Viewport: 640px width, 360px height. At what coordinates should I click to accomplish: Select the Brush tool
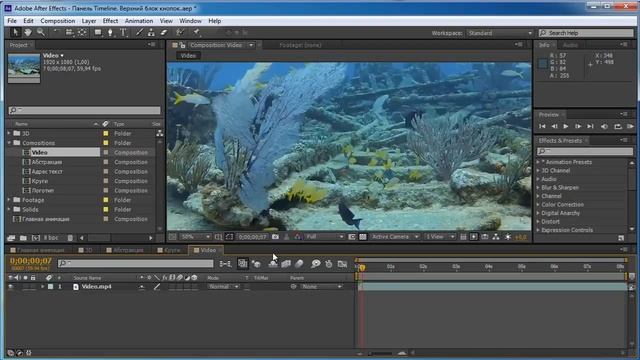click(139, 32)
